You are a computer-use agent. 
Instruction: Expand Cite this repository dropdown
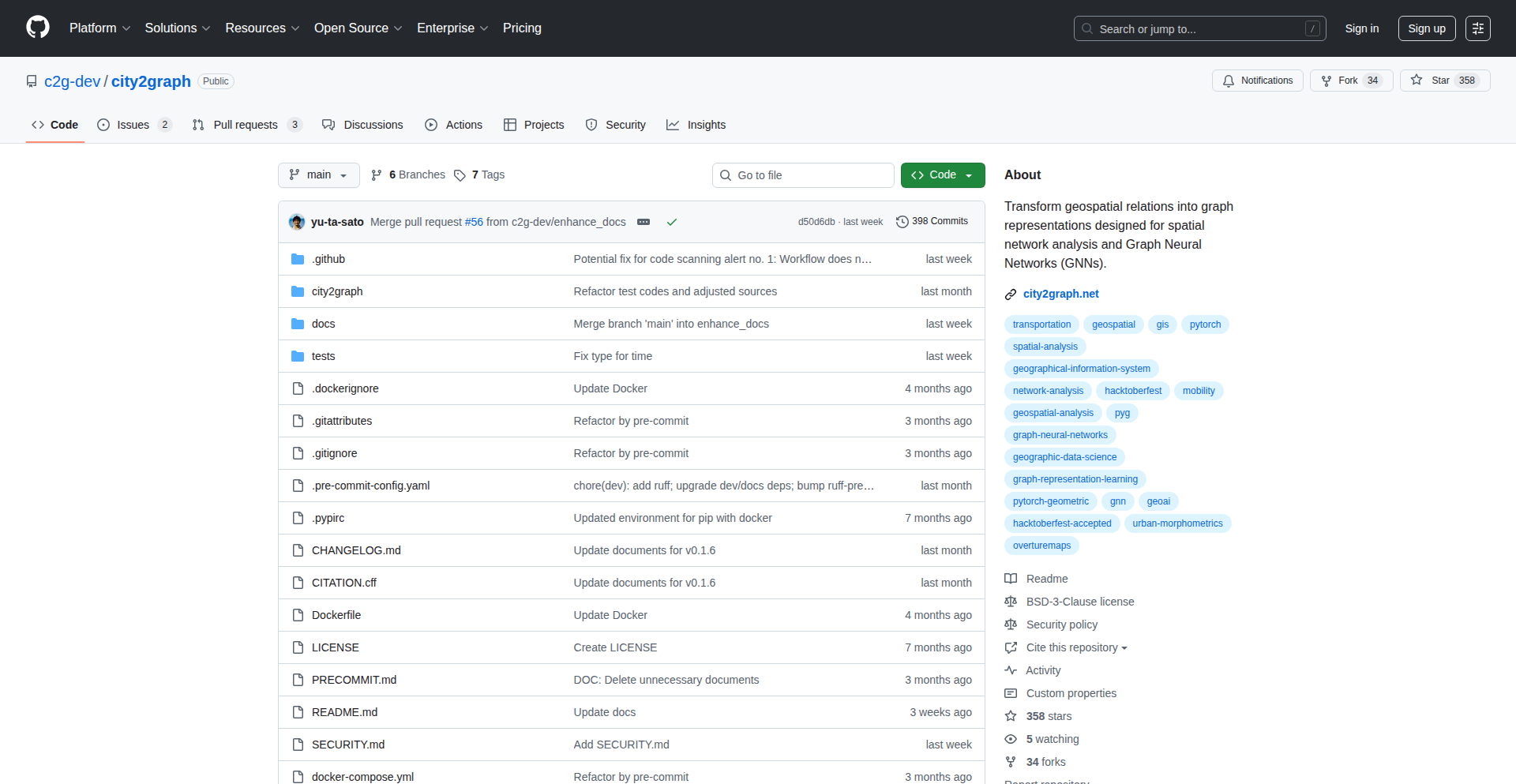coord(1076,647)
